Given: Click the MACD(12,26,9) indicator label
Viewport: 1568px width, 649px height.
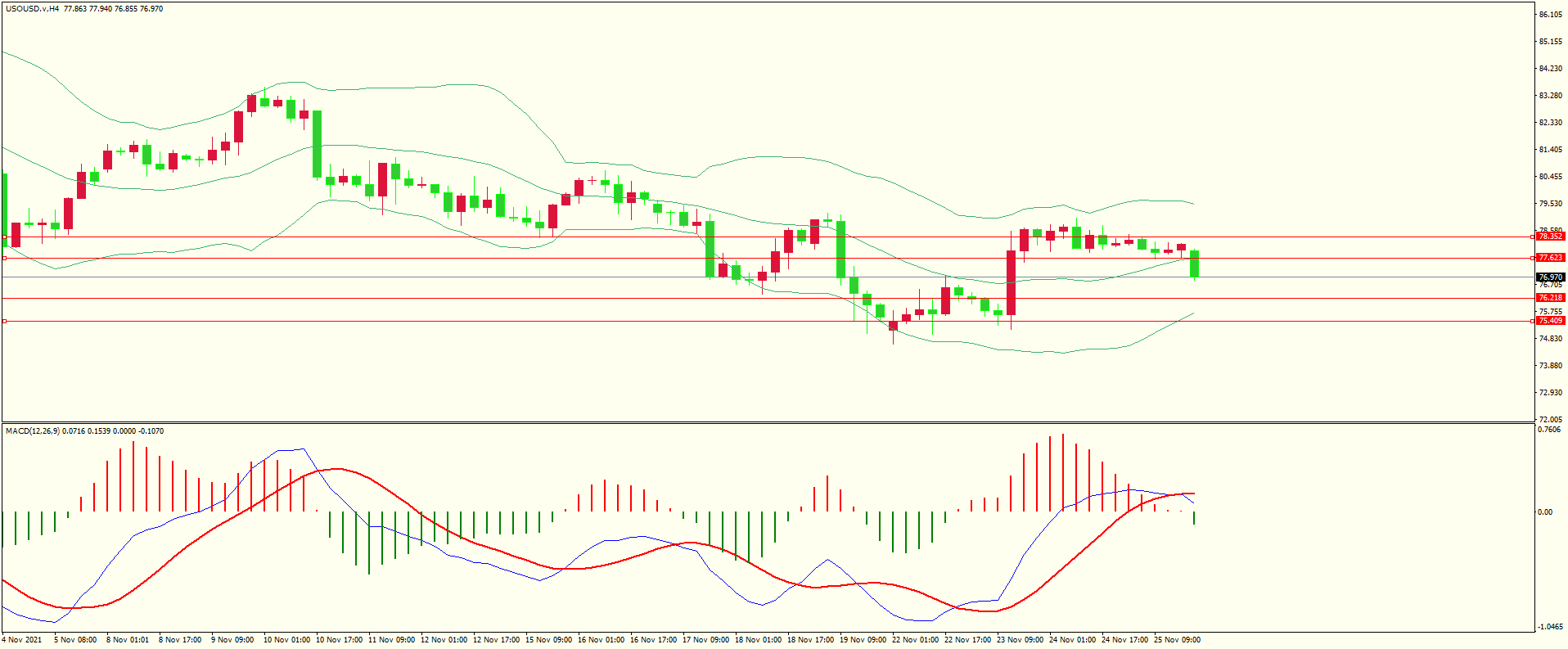Looking at the screenshot, I should pos(32,430).
